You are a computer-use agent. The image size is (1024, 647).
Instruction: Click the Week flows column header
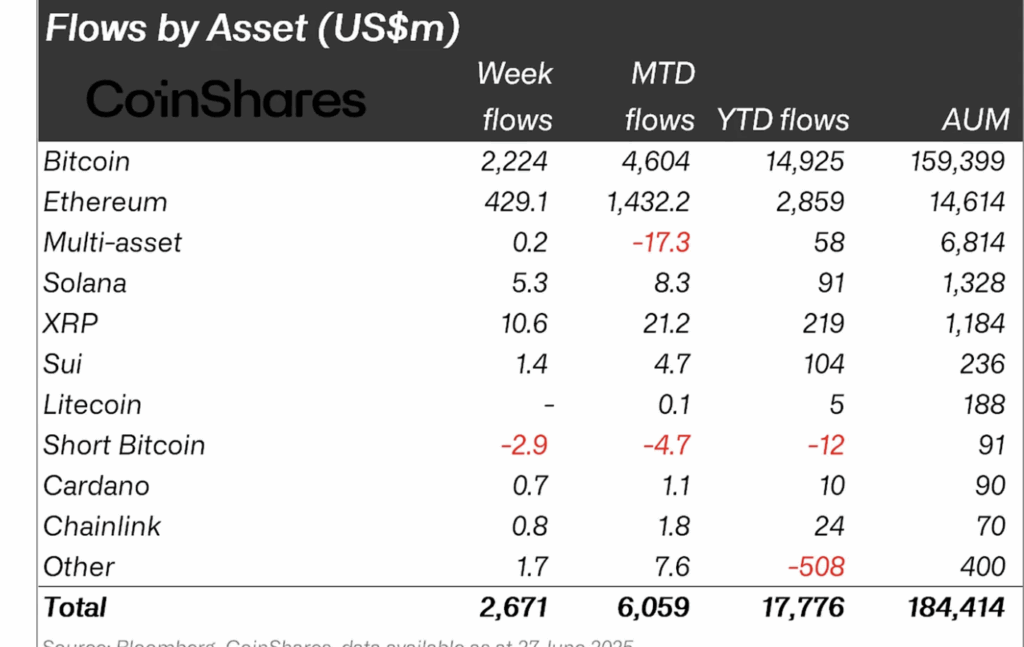pyautogui.click(x=515, y=97)
